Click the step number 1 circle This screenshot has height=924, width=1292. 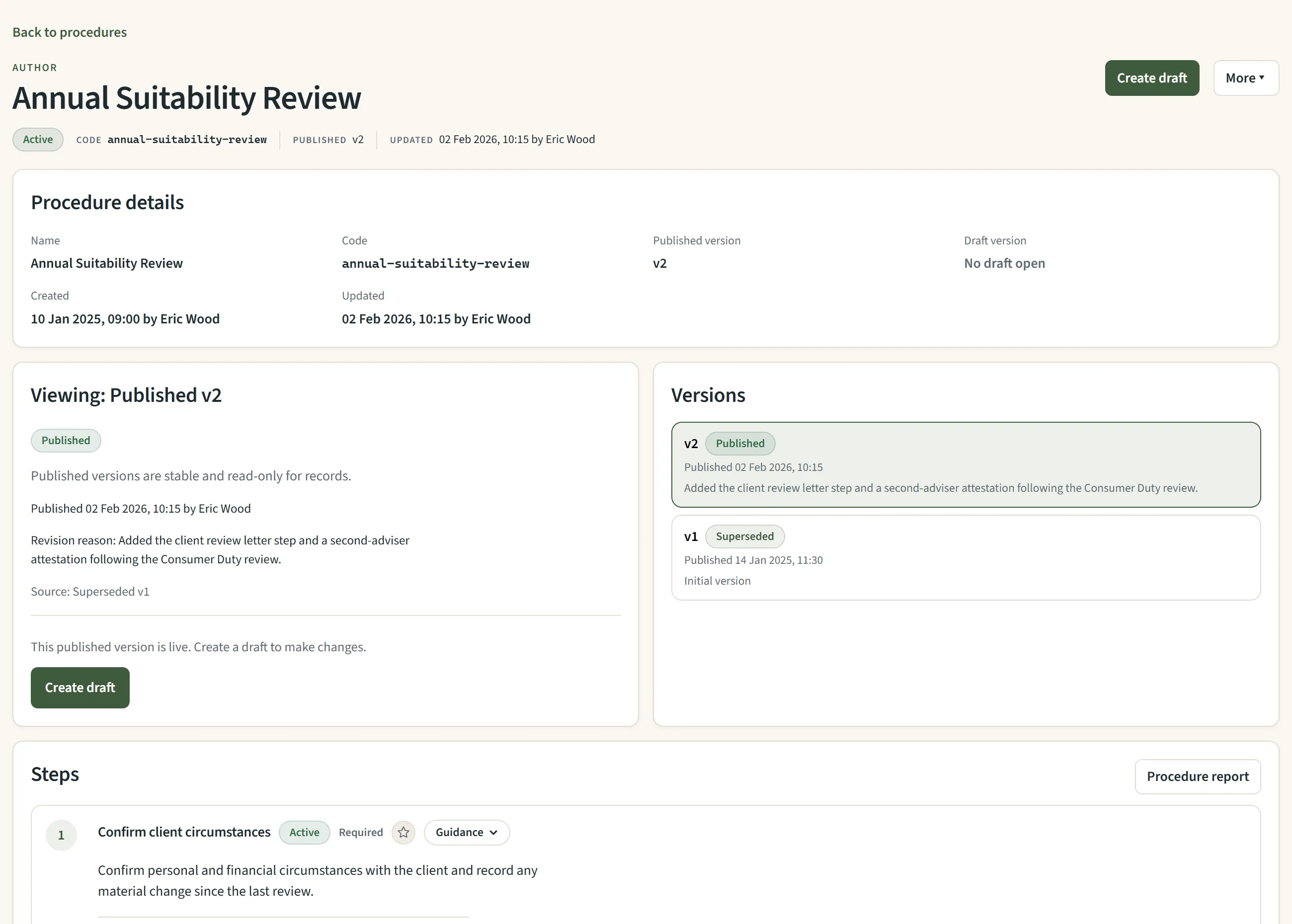[x=62, y=835]
